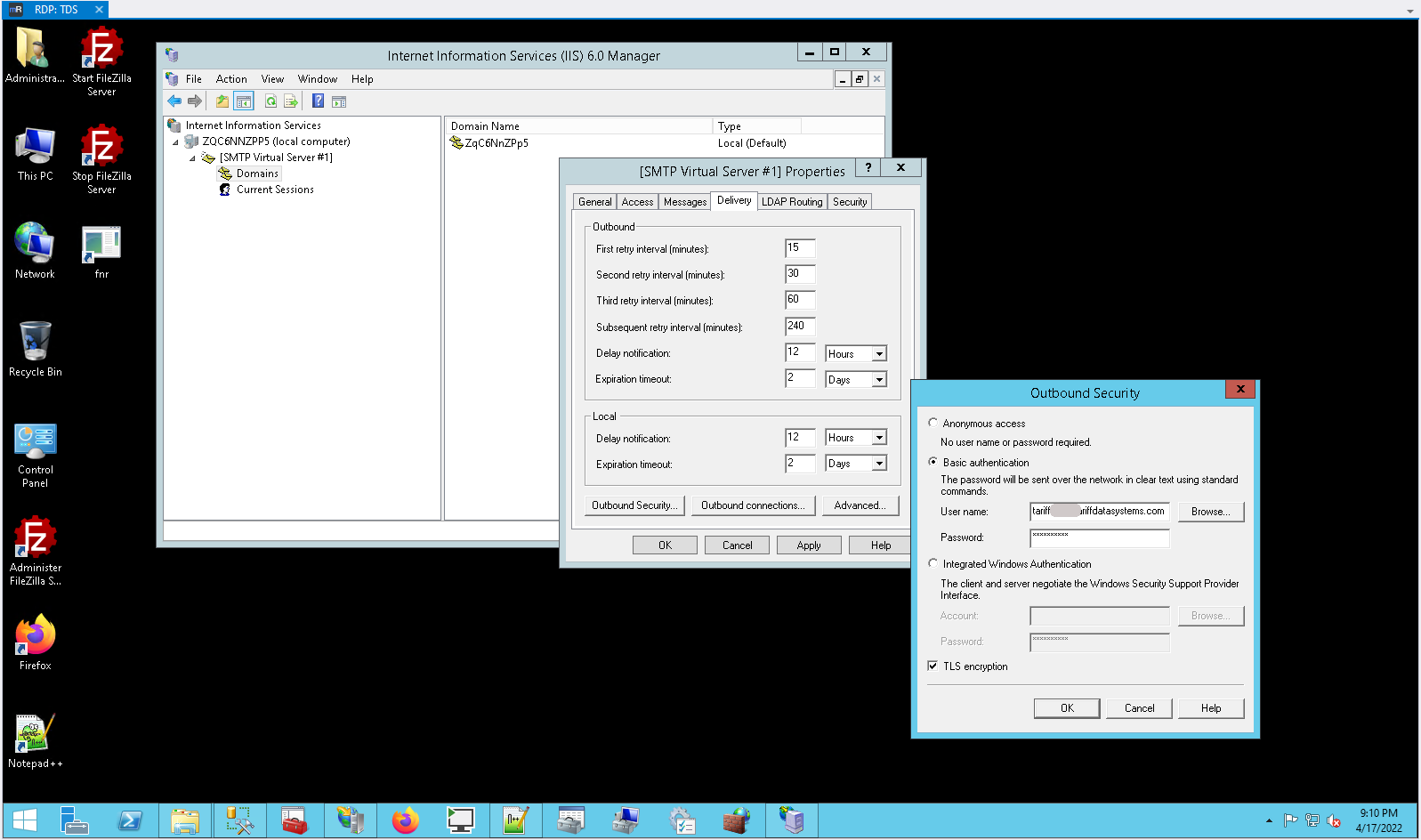Toggle the TLS encryption checkbox
Image resolution: width=1421 pixels, height=840 pixels.
coord(933,666)
